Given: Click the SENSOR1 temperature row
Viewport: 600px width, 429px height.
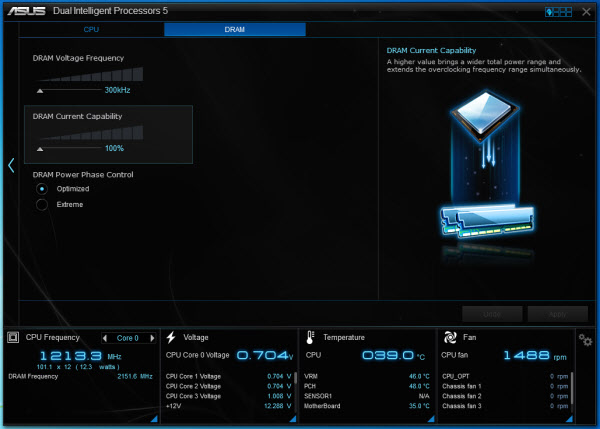Looking at the screenshot, I should click(x=367, y=396).
